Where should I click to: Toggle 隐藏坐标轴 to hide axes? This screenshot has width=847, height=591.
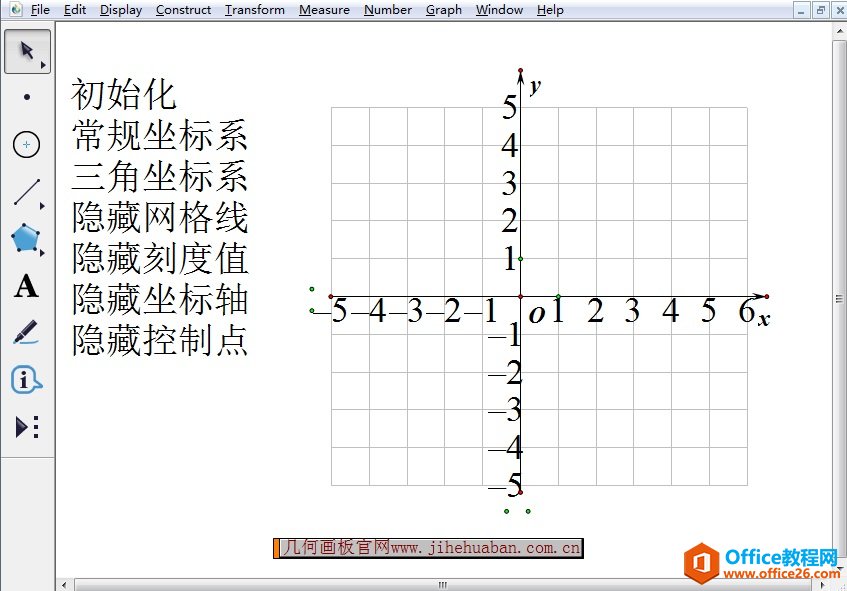point(160,300)
